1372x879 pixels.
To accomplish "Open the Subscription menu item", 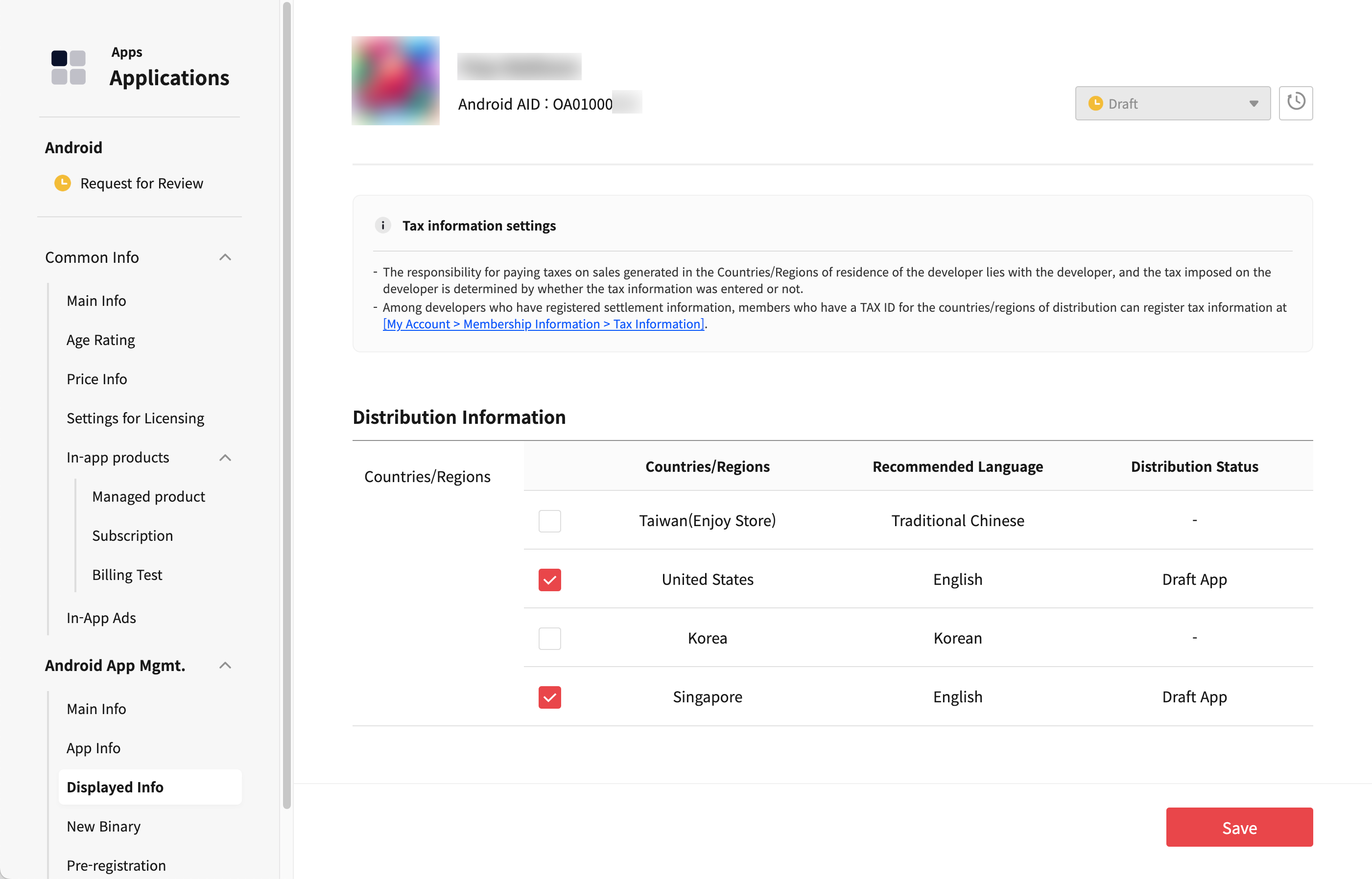I will pos(132,535).
